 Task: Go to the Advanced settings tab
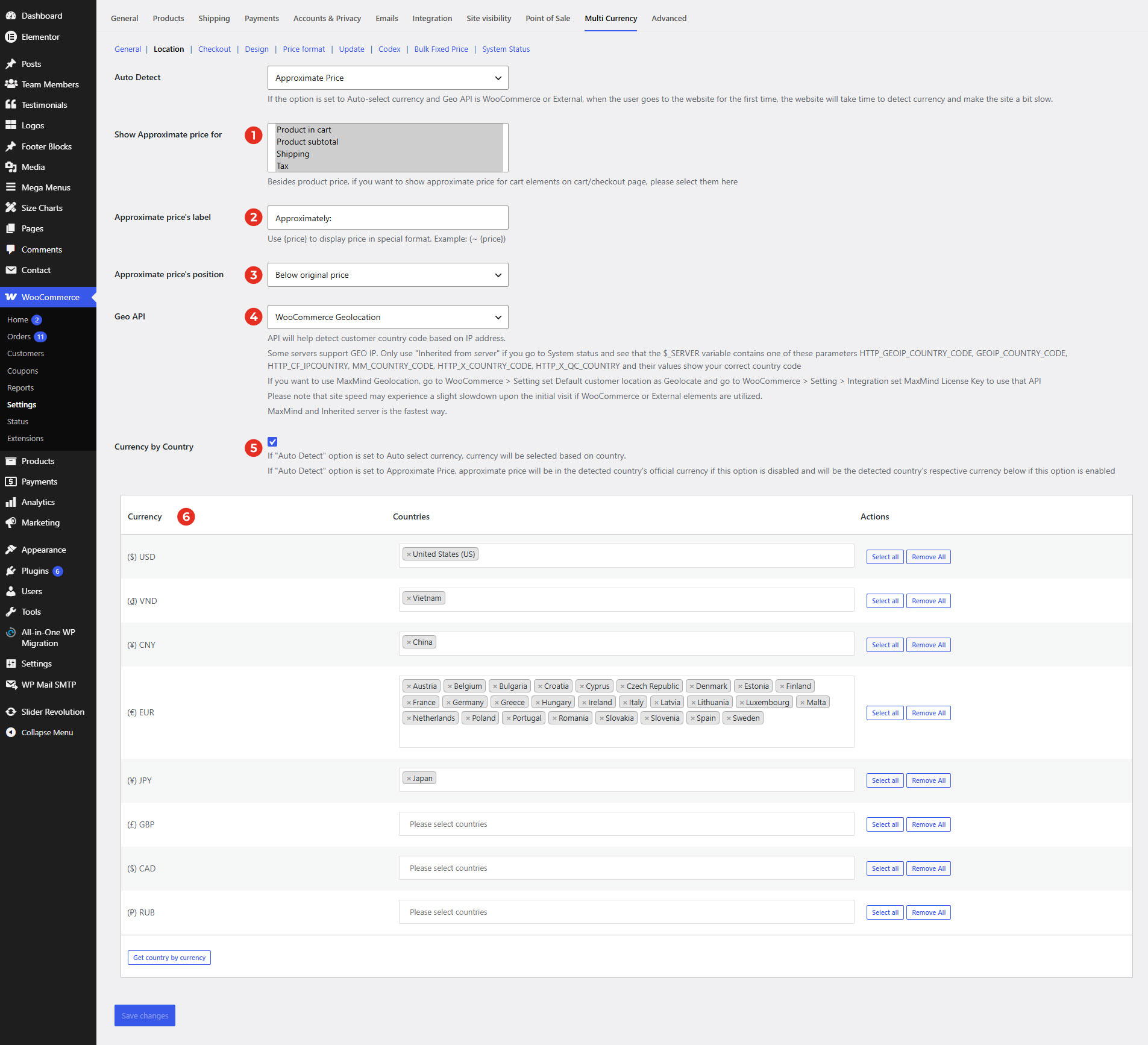pos(669,18)
